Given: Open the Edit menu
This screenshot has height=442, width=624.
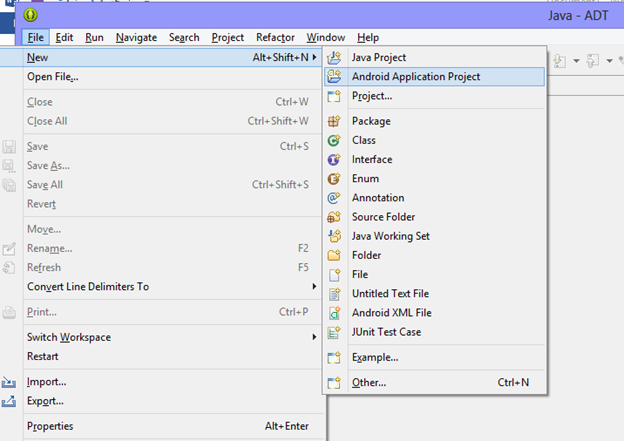Looking at the screenshot, I should pyautogui.click(x=64, y=37).
